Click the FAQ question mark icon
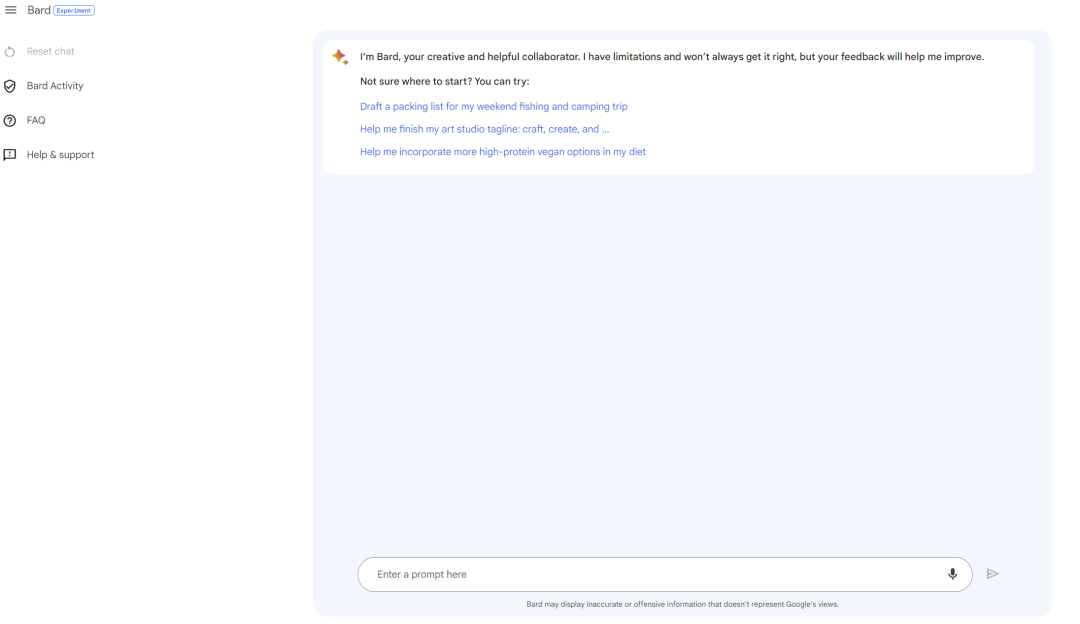Screen dimensions: 1080x624 tap(10, 121)
